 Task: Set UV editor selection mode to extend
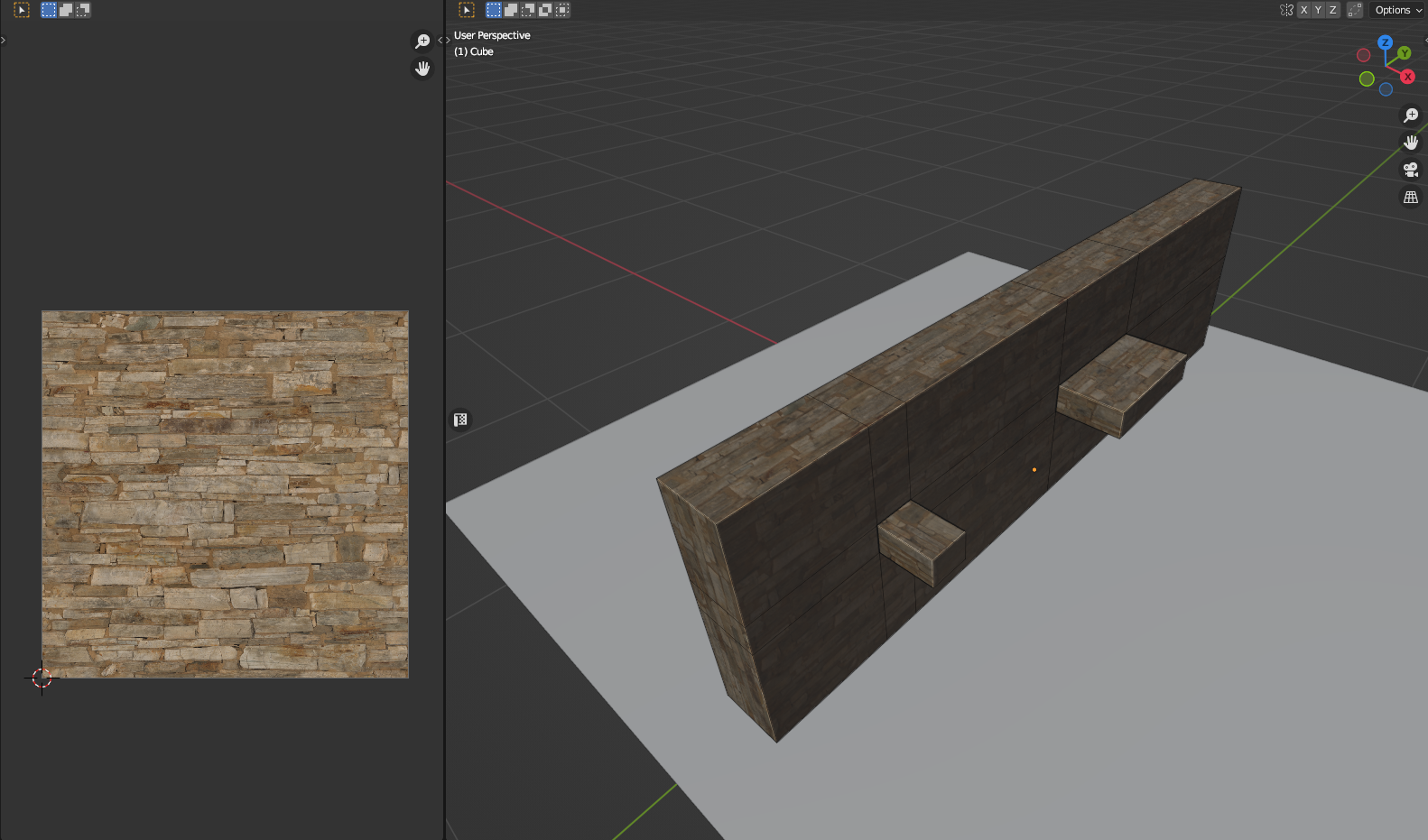pos(66,10)
